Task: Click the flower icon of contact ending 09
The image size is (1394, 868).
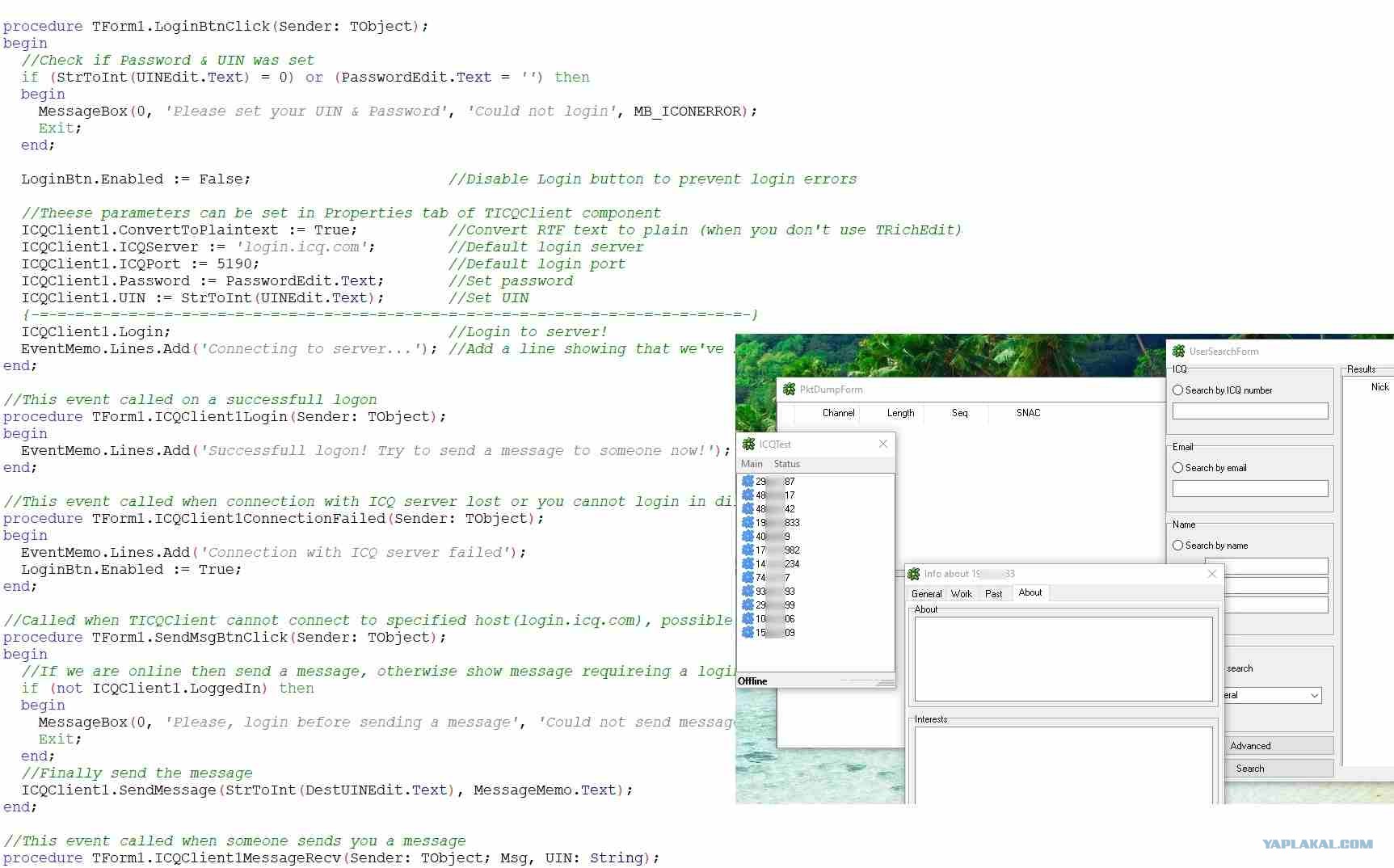Action: coord(748,632)
